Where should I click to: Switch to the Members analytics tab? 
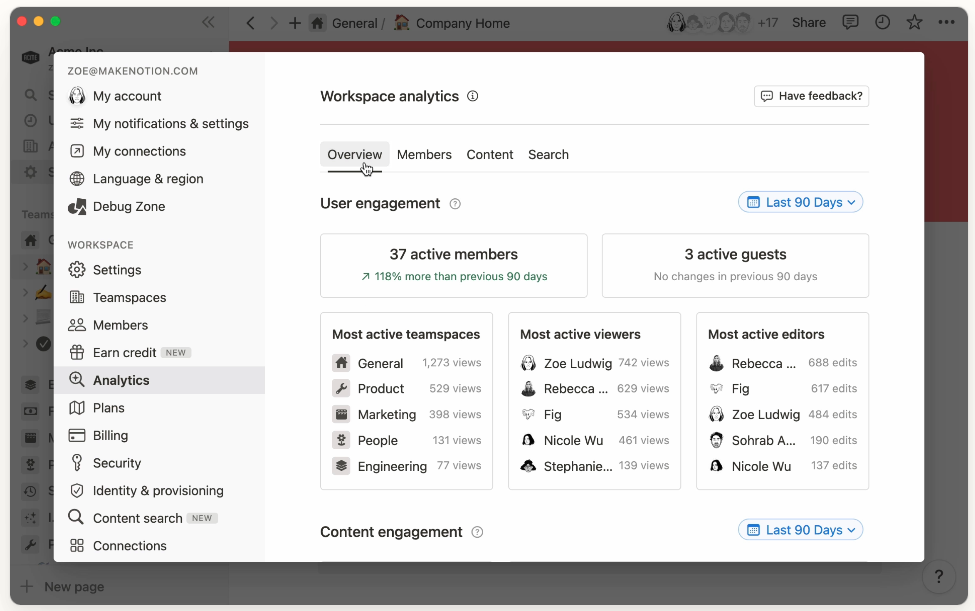pyautogui.click(x=424, y=154)
